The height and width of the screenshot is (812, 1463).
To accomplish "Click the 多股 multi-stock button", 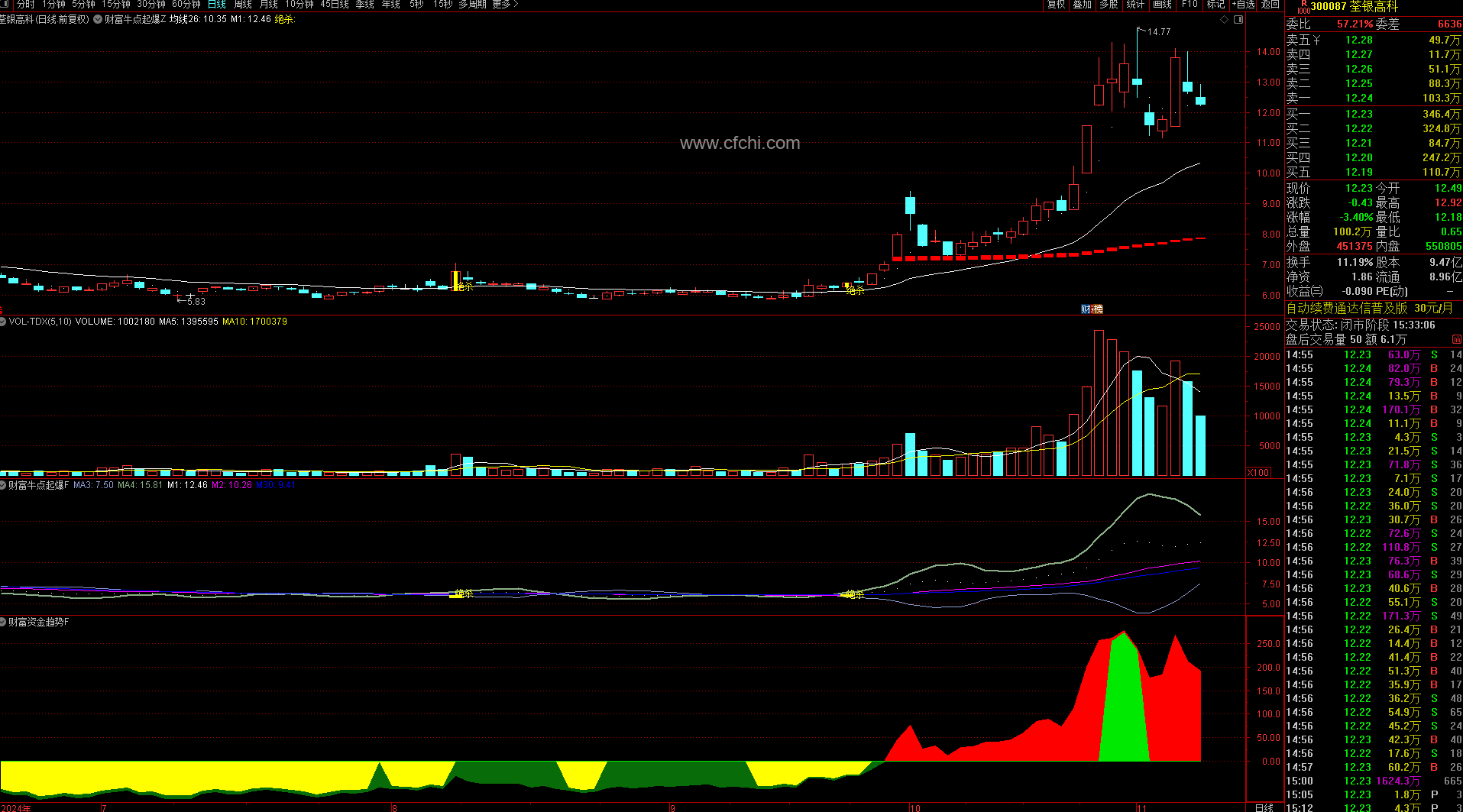I will pyautogui.click(x=1109, y=5).
